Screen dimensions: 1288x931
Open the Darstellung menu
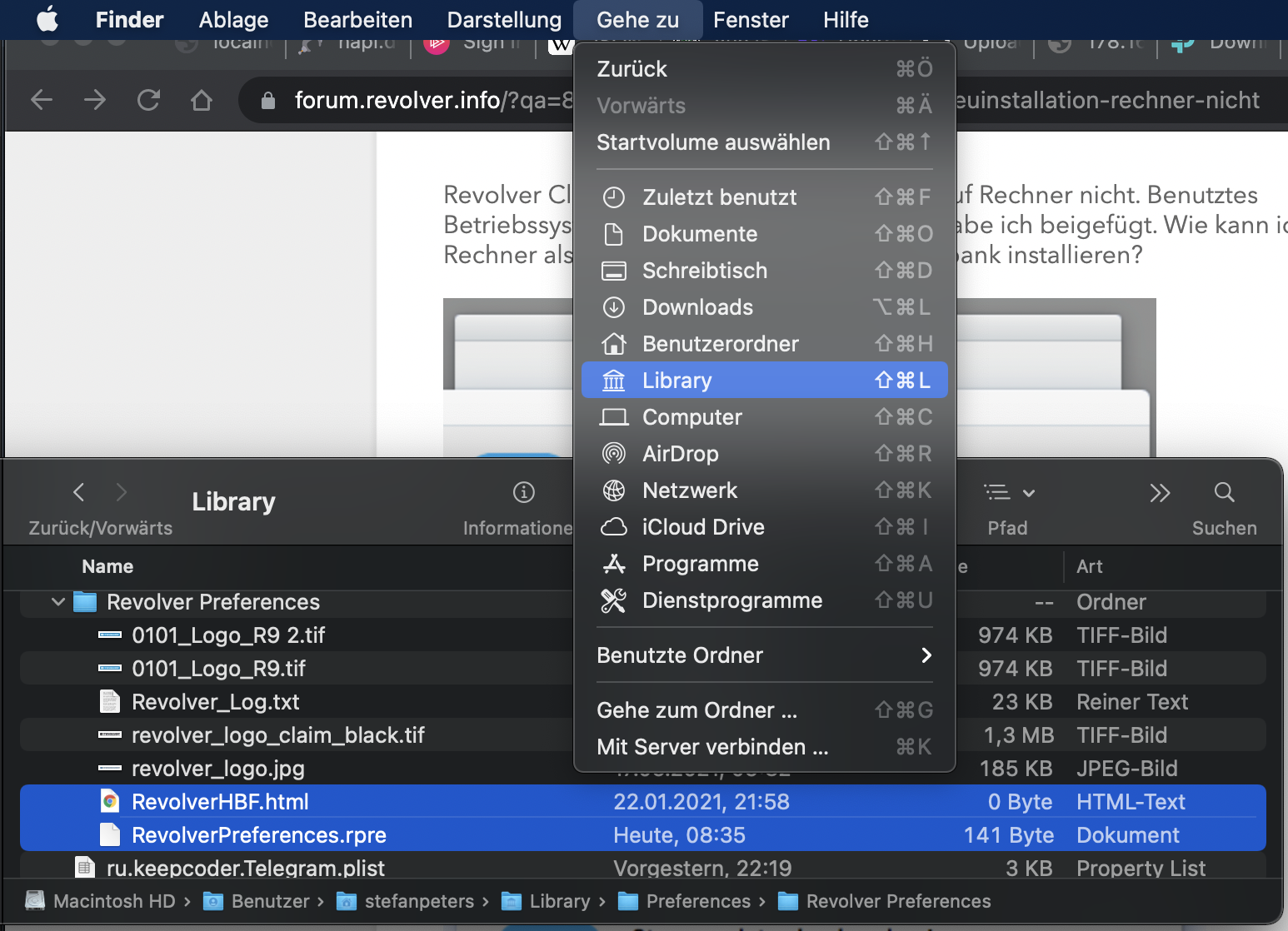(504, 19)
